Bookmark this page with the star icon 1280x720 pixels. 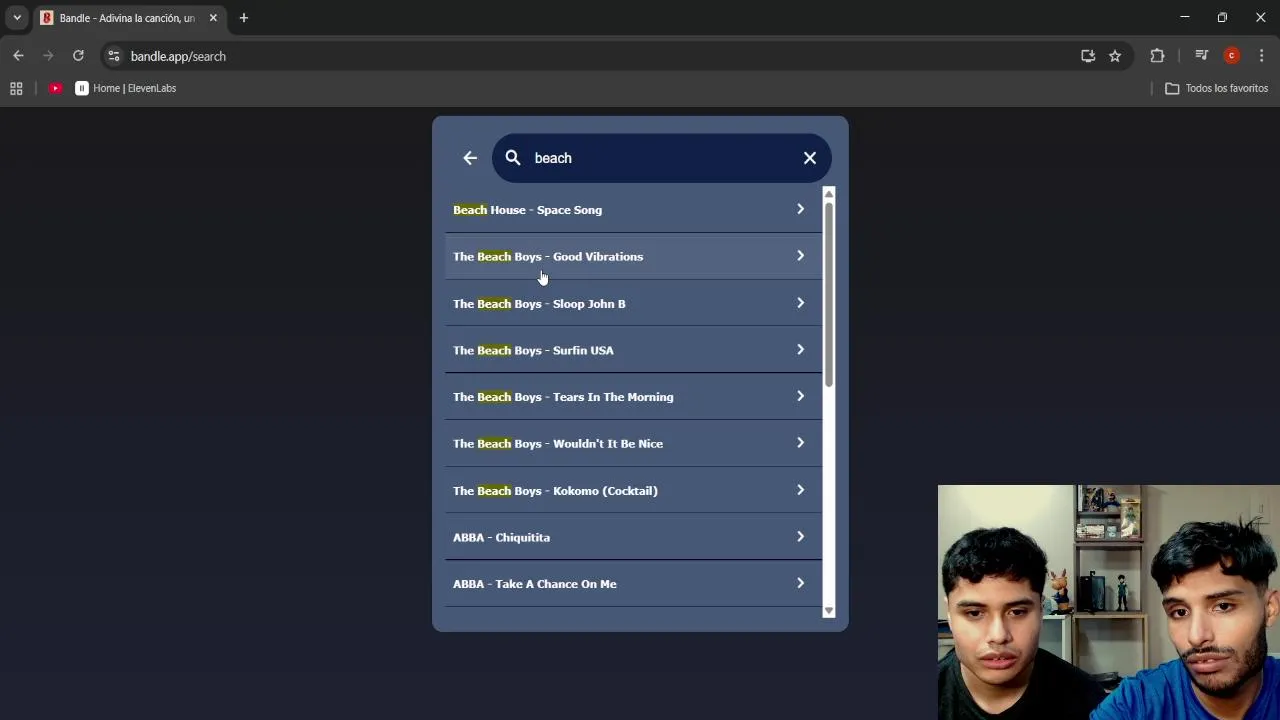1115,56
